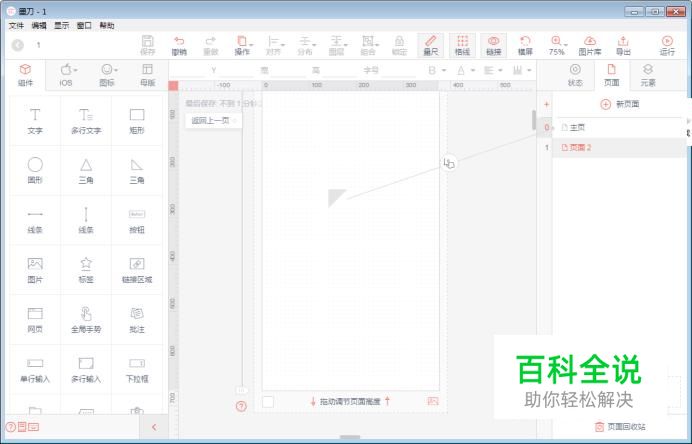Switch to the 组件 components tab
The height and width of the screenshot is (444, 692).
coord(26,75)
